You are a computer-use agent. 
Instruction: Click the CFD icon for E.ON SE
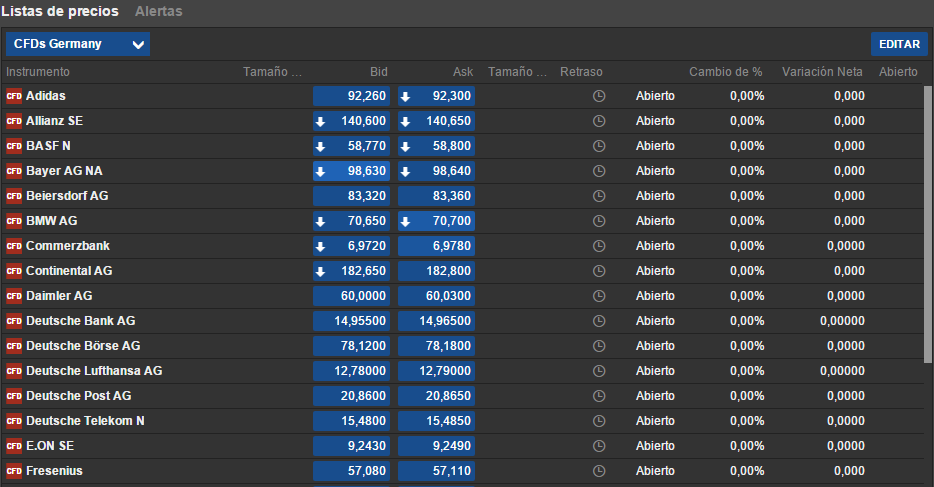click(14, 446)
